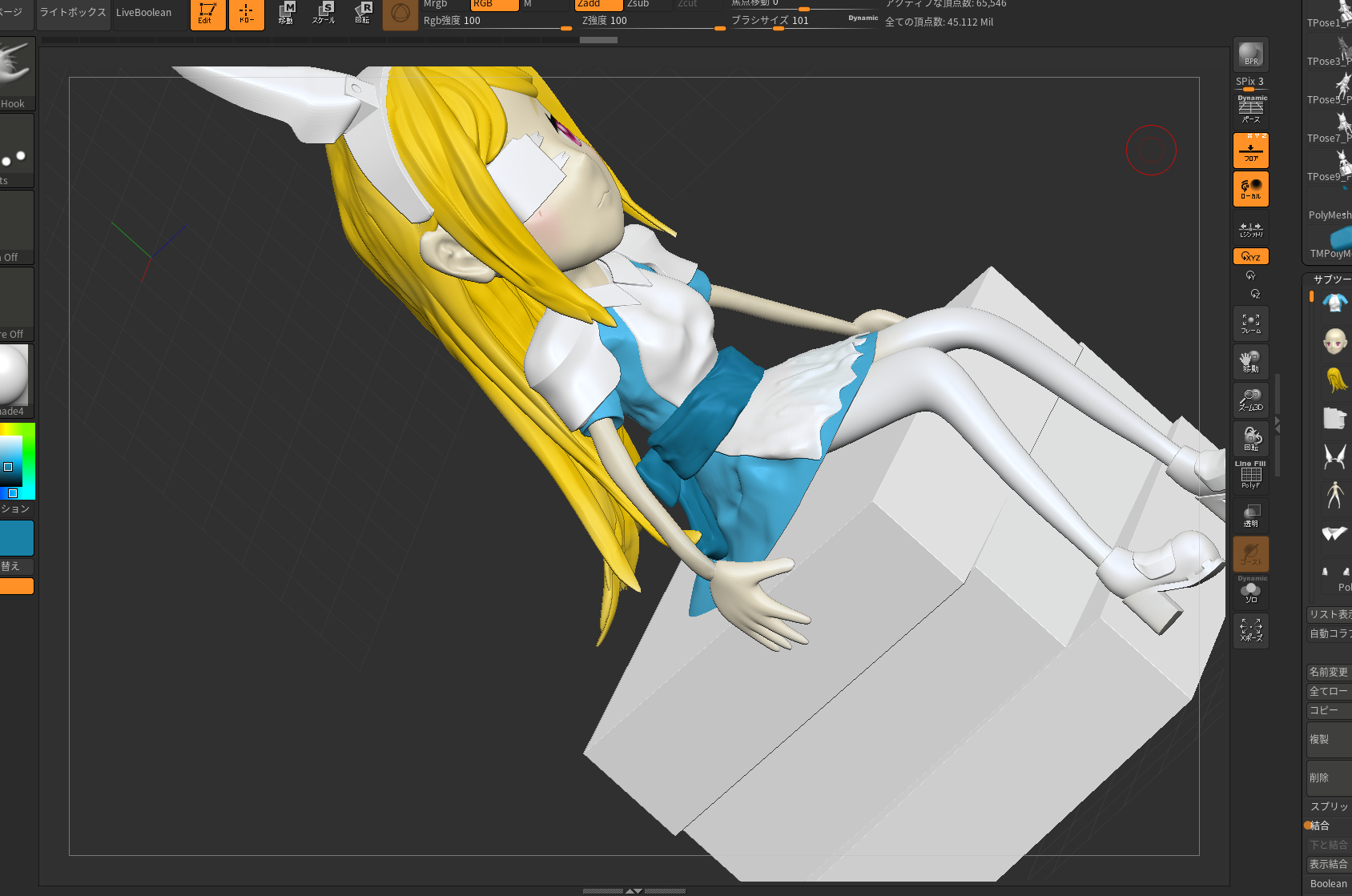Click the list view (リスト表示) button

pyautogui.click(x=1330, y=614)
